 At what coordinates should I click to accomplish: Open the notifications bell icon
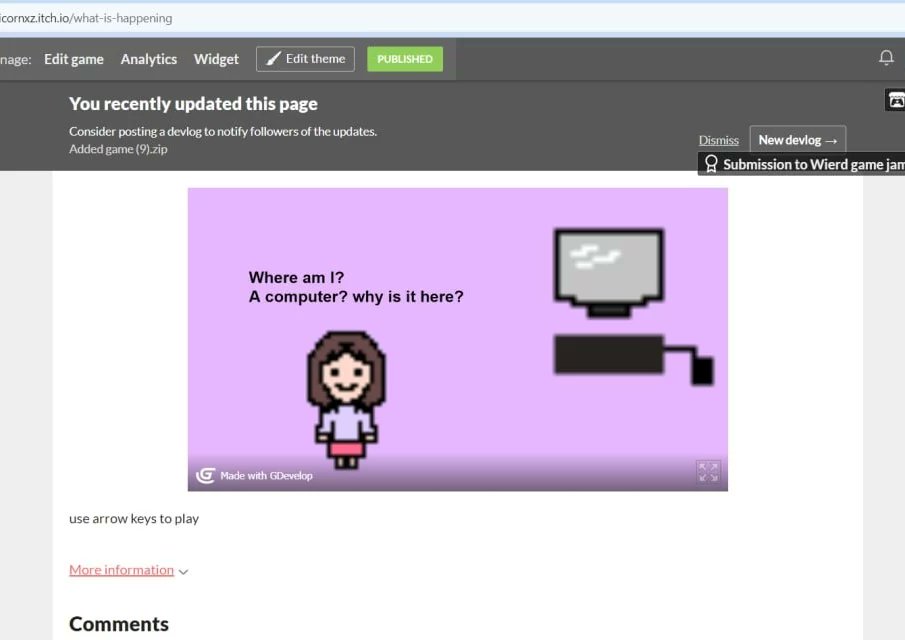click(x=886, y=58)
